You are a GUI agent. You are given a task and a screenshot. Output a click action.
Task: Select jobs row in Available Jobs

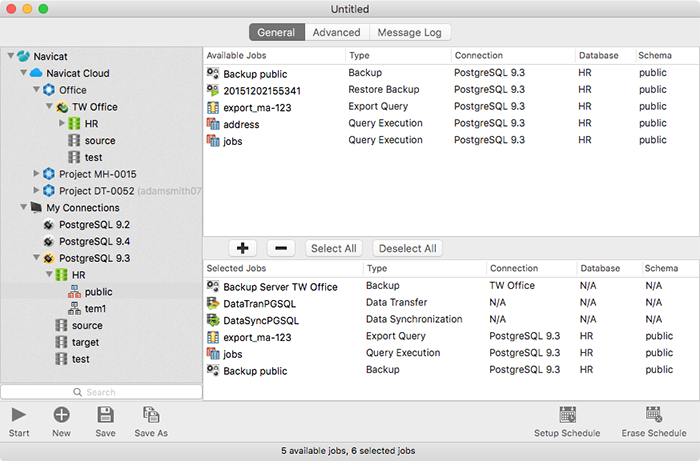(451, 141)
